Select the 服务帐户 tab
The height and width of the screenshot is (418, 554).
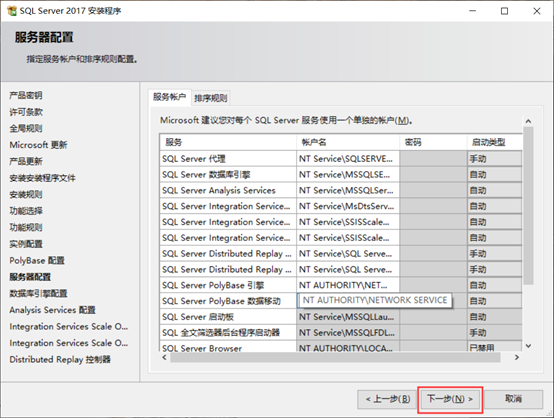(170, 97)
